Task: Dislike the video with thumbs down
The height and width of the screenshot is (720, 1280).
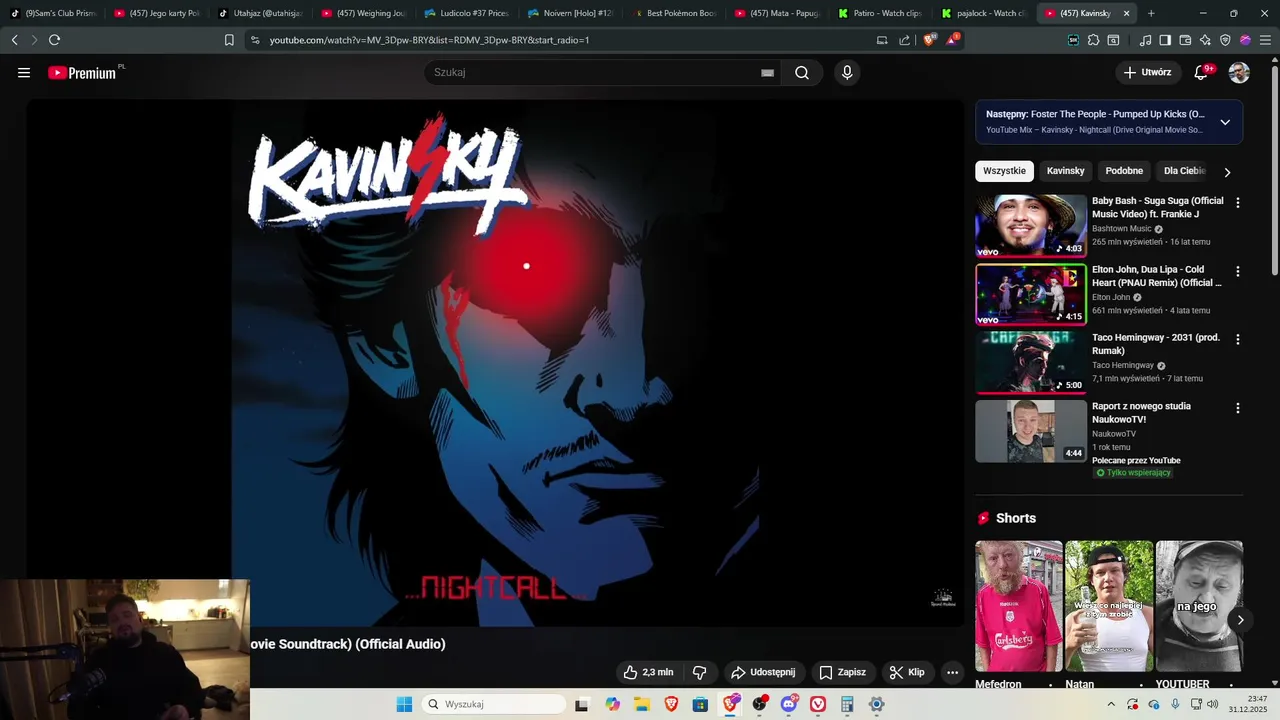Action: pyautogui.click(x=700, y=672)
